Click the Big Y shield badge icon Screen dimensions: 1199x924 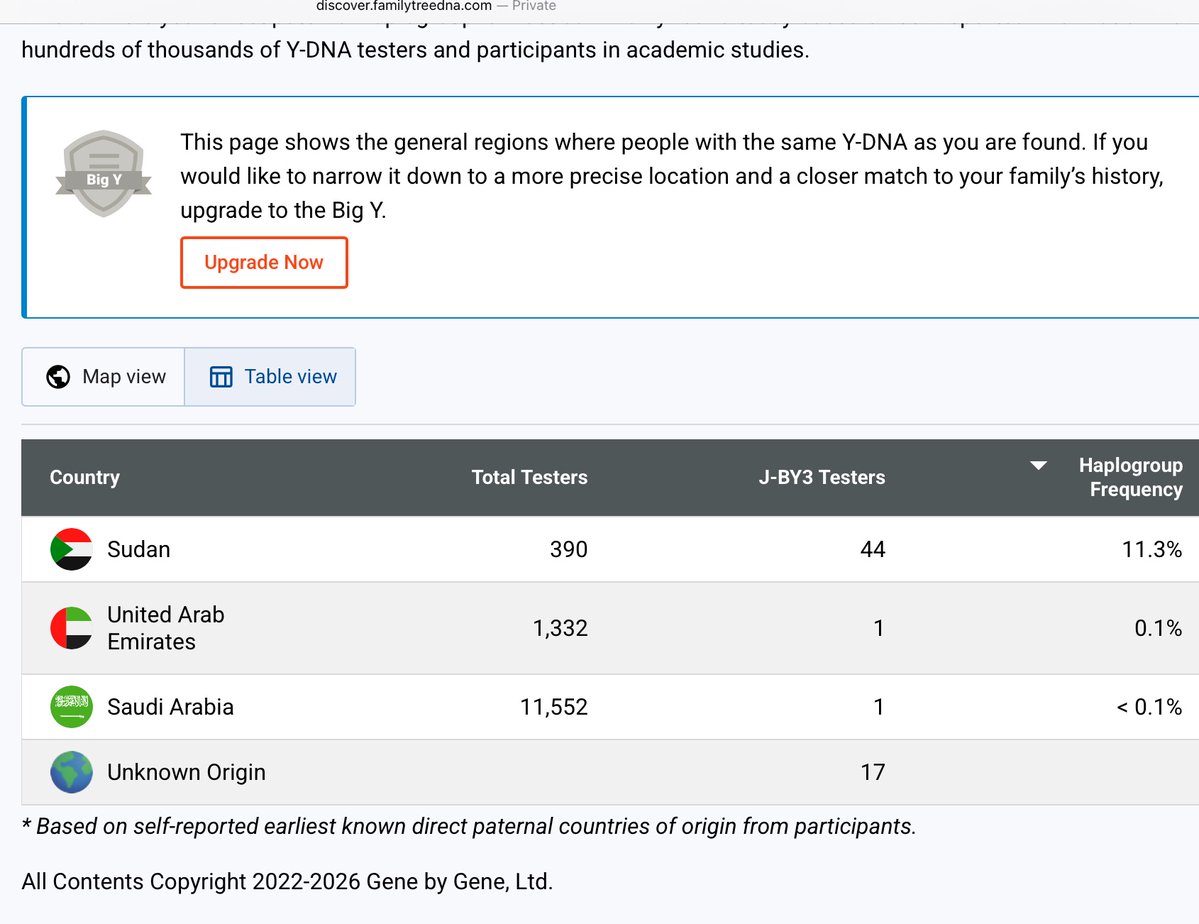tap(103, 173)
